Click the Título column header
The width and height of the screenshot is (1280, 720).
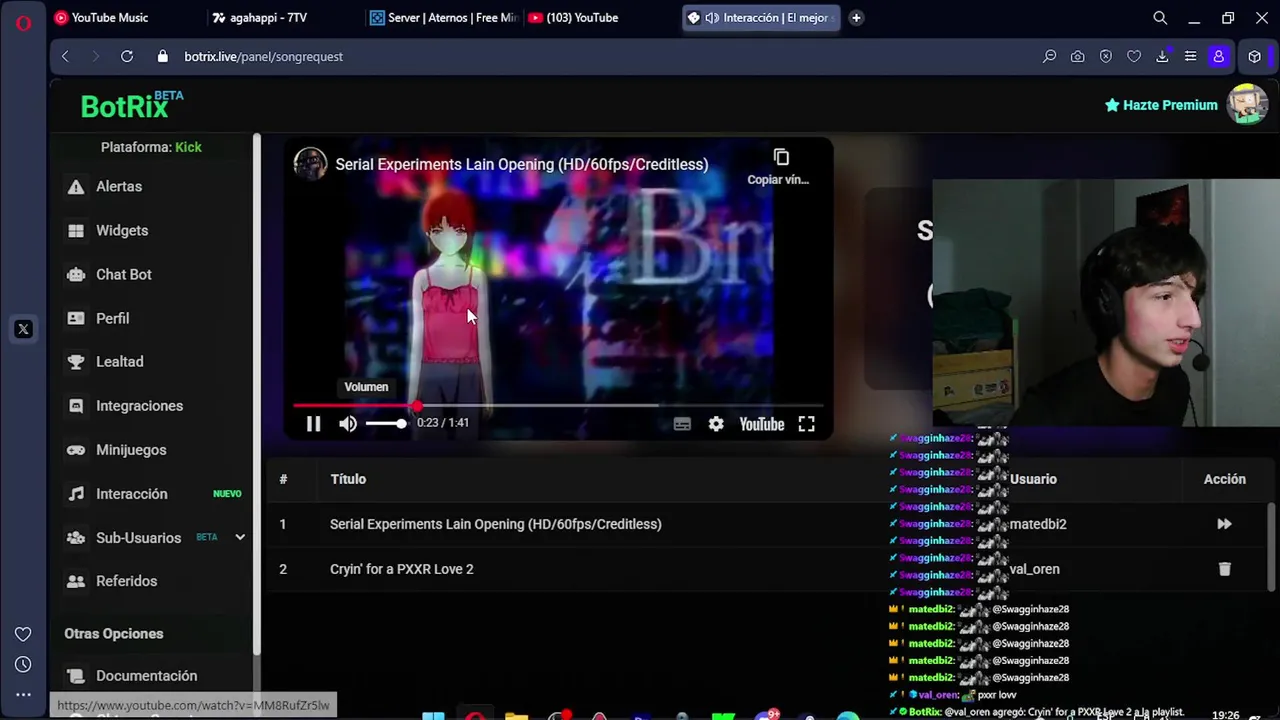pyautogui.click(x=348, y=479)
